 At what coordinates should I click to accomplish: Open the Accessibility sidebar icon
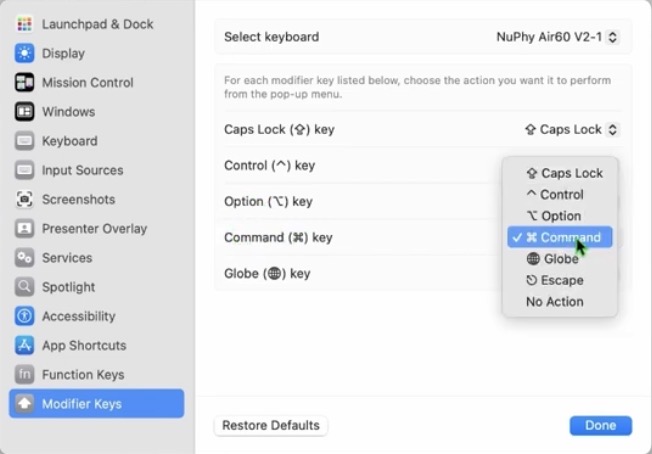[x=25, y=316]
